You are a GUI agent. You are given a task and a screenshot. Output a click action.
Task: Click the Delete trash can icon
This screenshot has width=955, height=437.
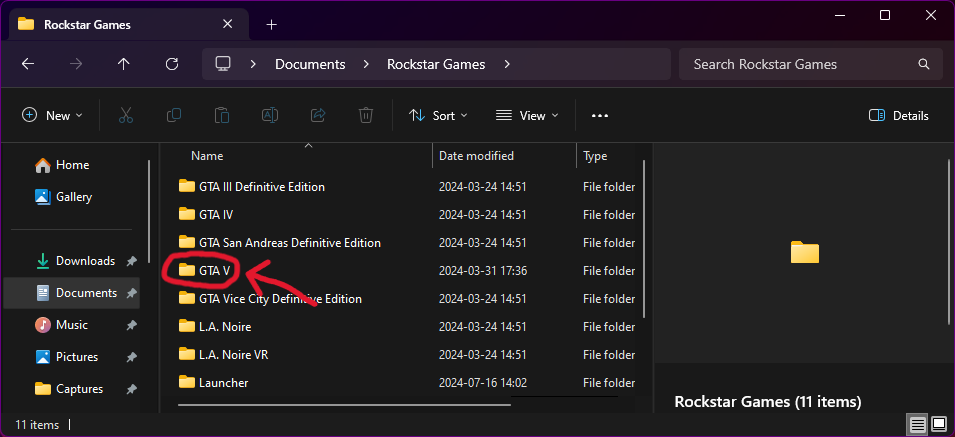point(366,115)
